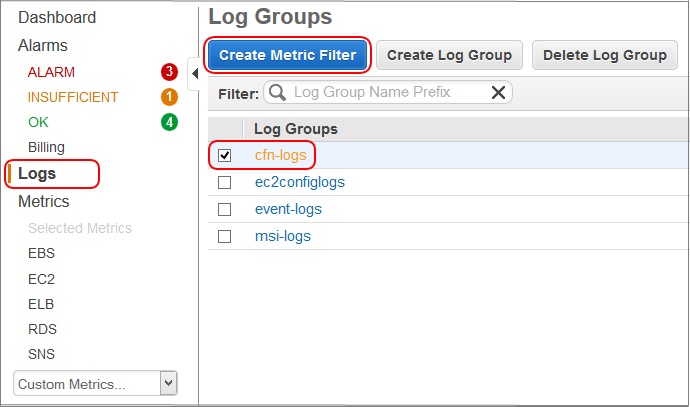
Task: Tick the msi-logs checkbox
Action: [x=225, y=237]
